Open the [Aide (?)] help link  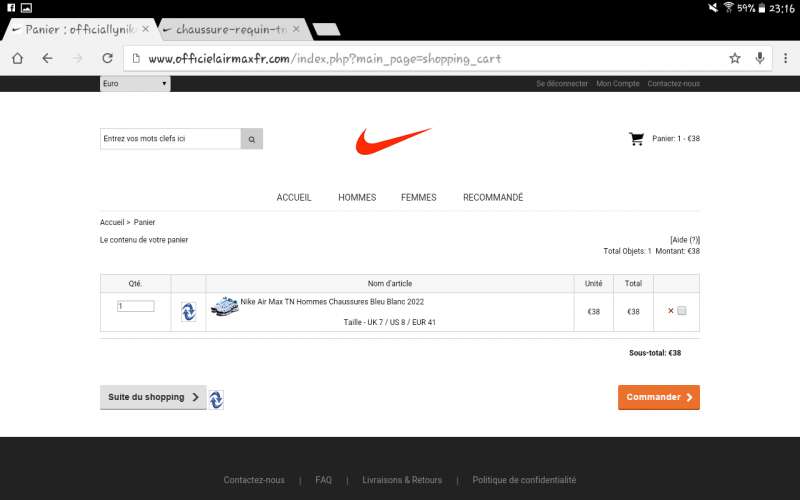click(x=685, y=240)
